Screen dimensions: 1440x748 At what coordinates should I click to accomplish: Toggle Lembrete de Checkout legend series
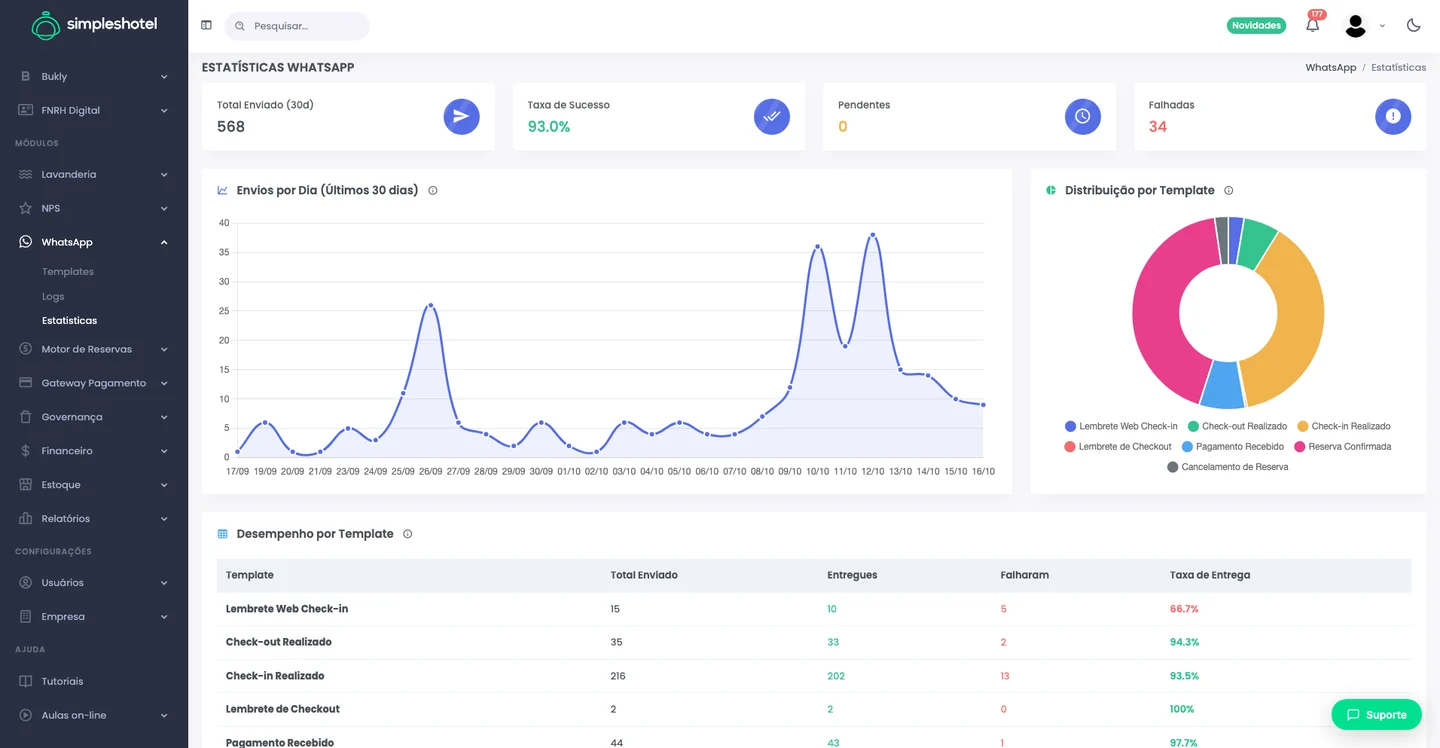pyautogui.click(x=1118, y=447)
